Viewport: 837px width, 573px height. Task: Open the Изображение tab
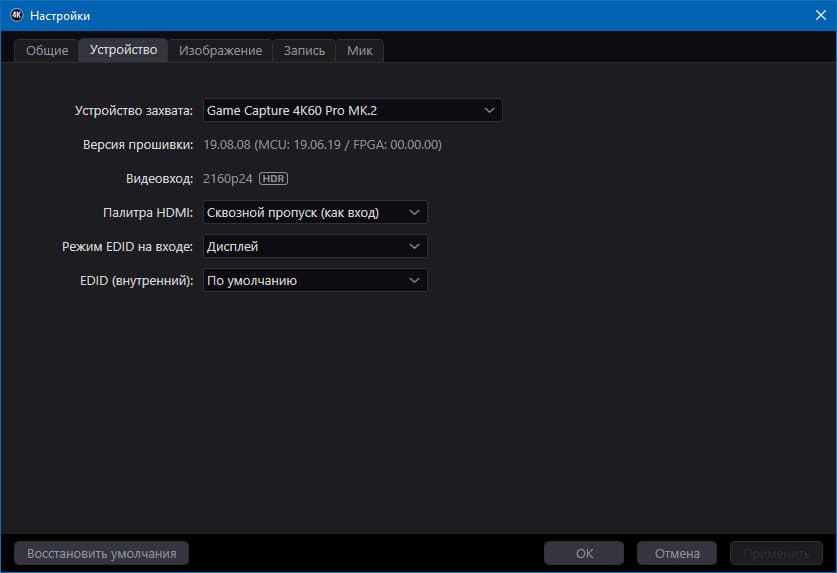point(220,51)
